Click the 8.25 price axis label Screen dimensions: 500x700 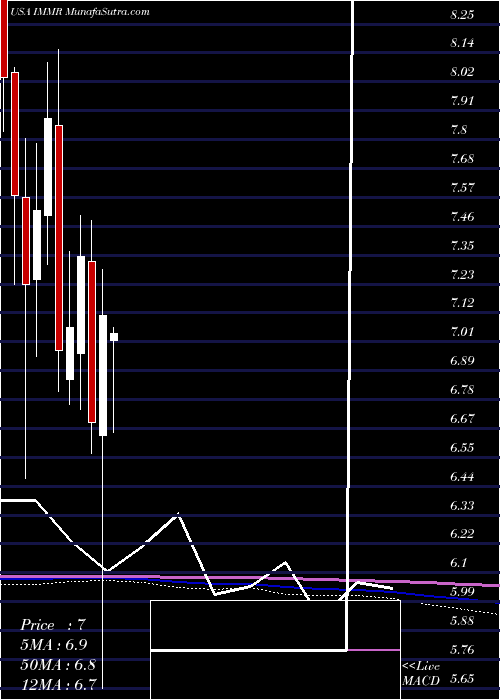tap(462, 15)
